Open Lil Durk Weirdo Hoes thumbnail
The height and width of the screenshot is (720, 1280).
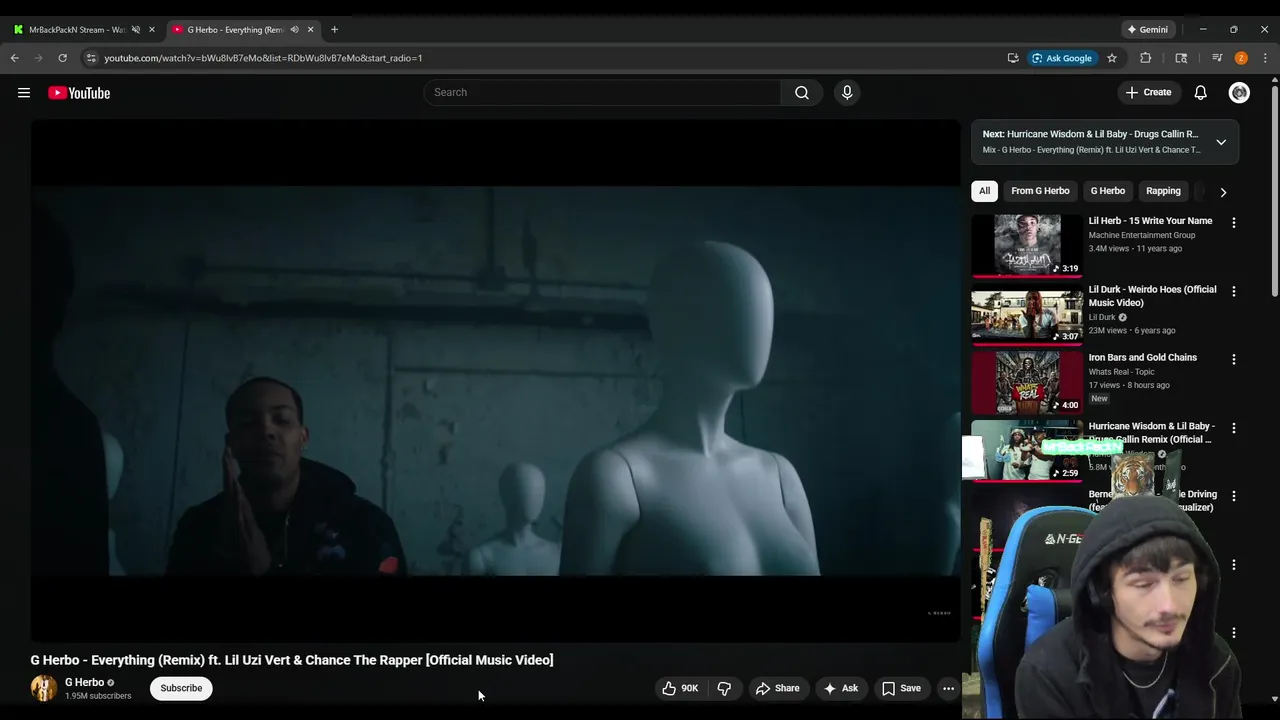tap(1027, 314)
